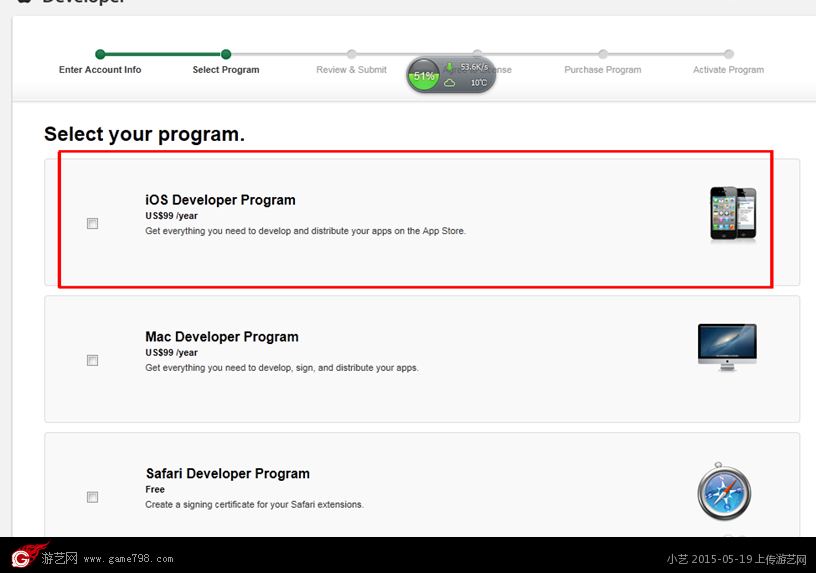The width and height of the screenshot is (816, 573).
Task: Click the iMac computer image
Action: 727,347
